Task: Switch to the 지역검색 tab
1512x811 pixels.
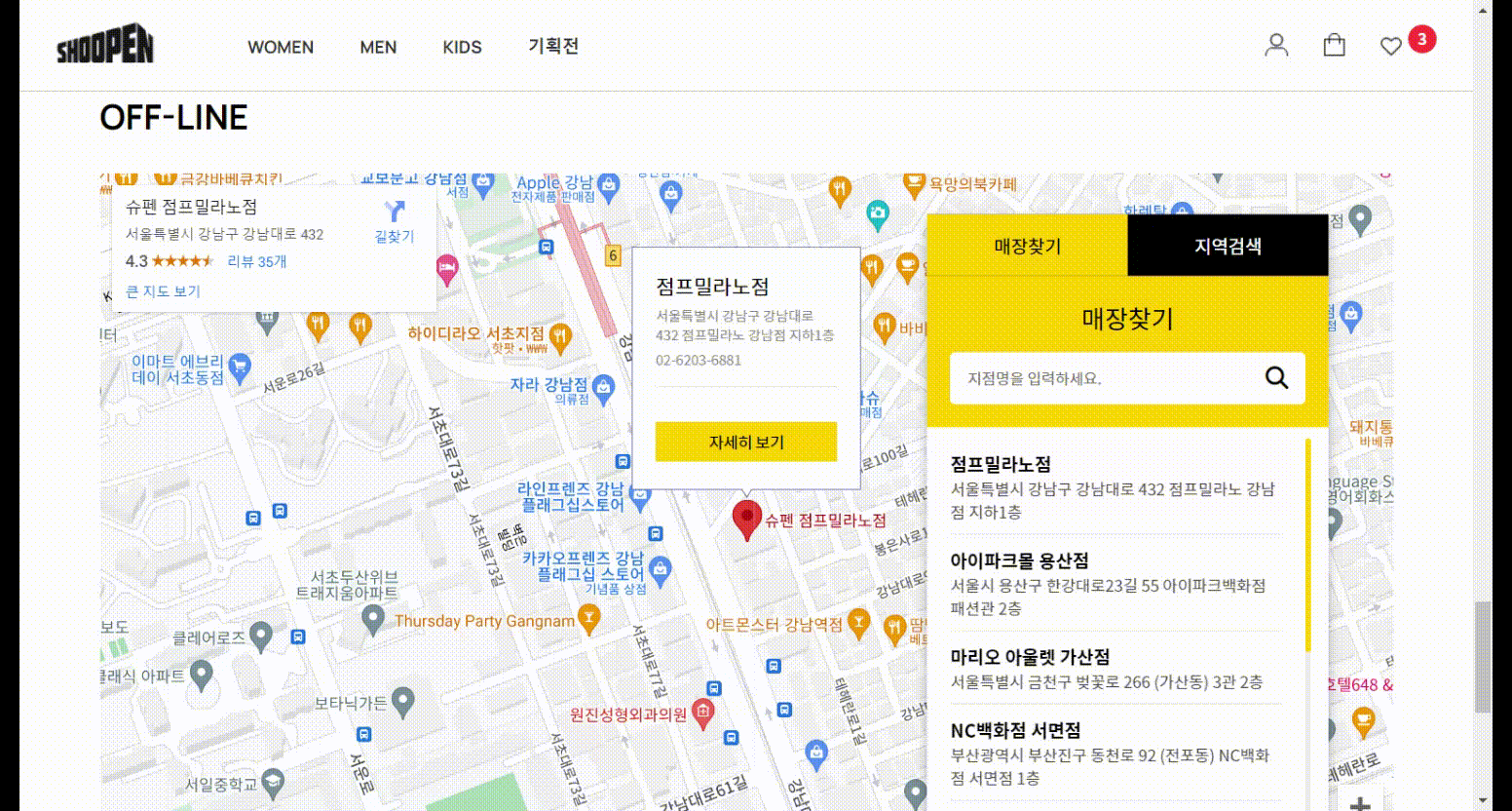Action: 1228,246
